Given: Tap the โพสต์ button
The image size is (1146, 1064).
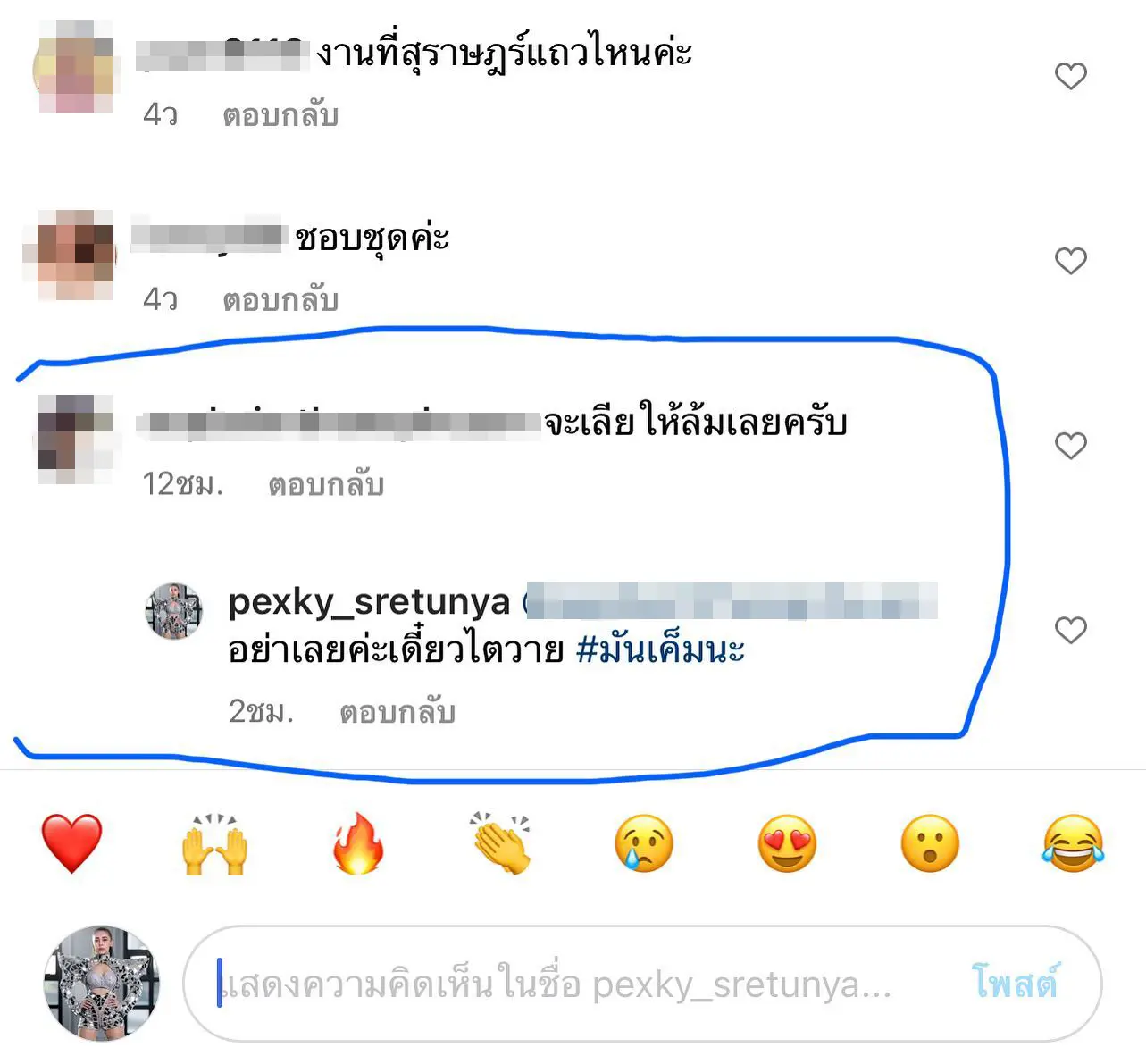Looking at the screenshot, I should (1015, 983).
